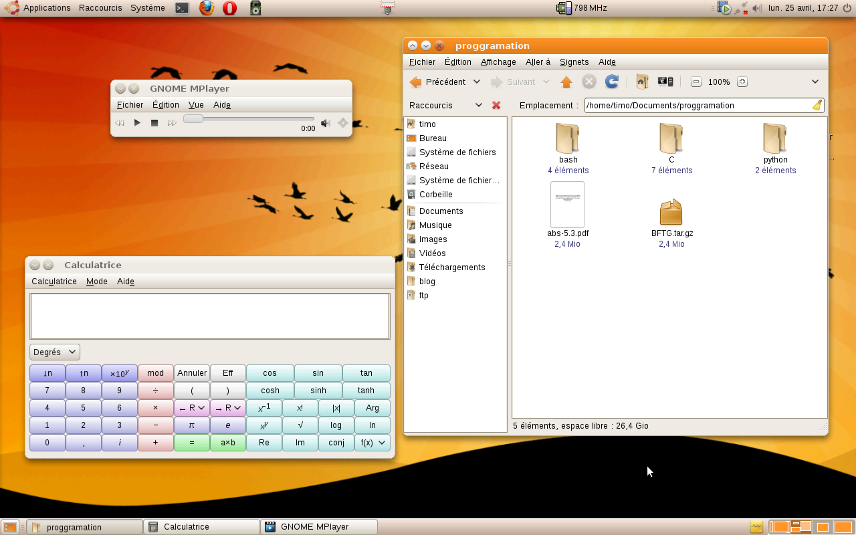The image size is (856, 535).
Task: Click the division button on calculator
Action: click(156, 390)
